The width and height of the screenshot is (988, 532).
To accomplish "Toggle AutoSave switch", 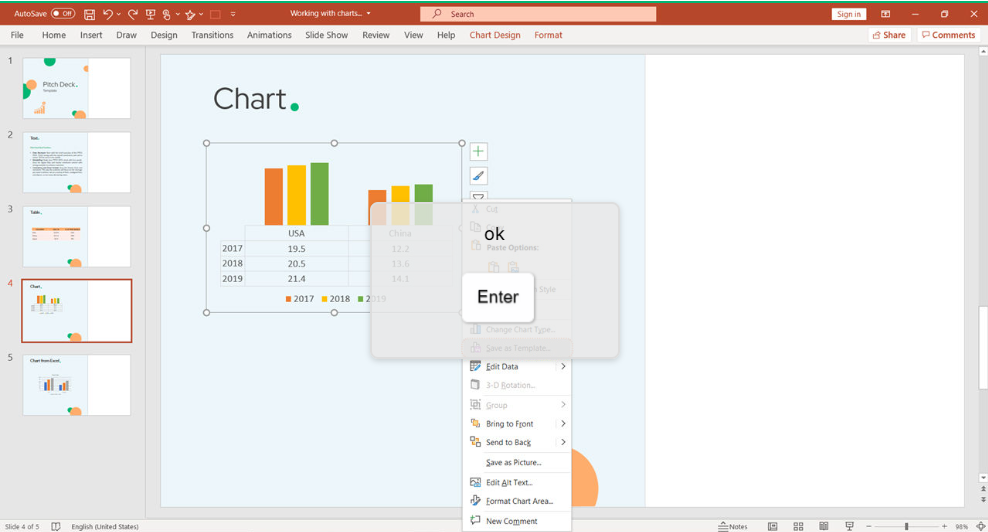I will click(62, 13).
